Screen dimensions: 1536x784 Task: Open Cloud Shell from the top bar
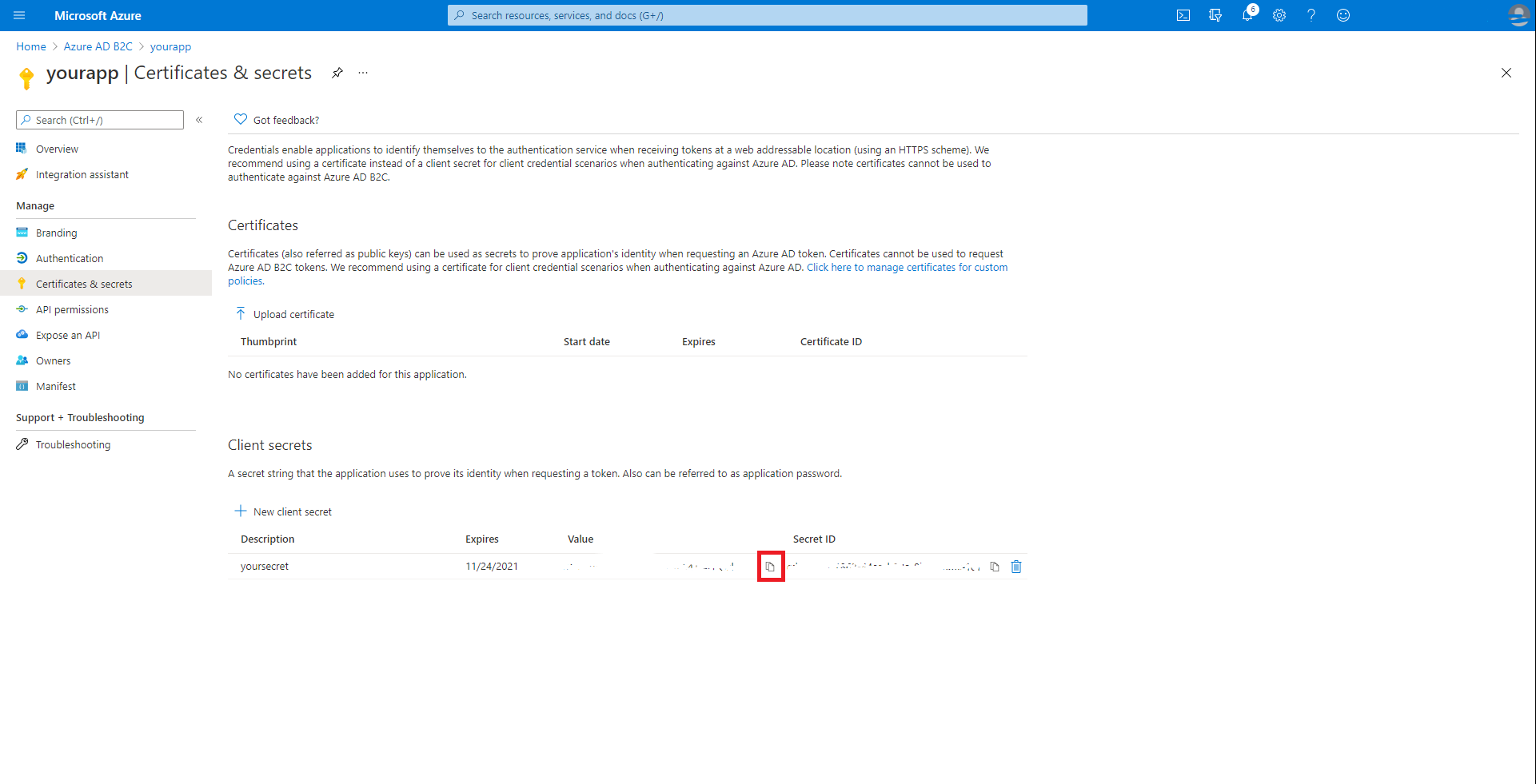[1183, 15]
